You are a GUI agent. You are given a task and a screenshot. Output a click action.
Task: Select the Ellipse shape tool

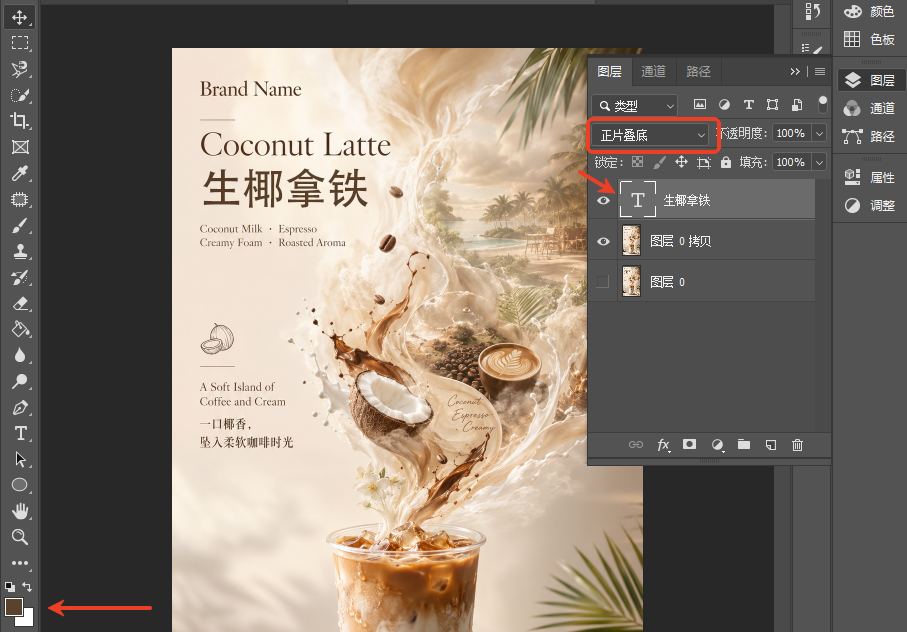point(20,485)
